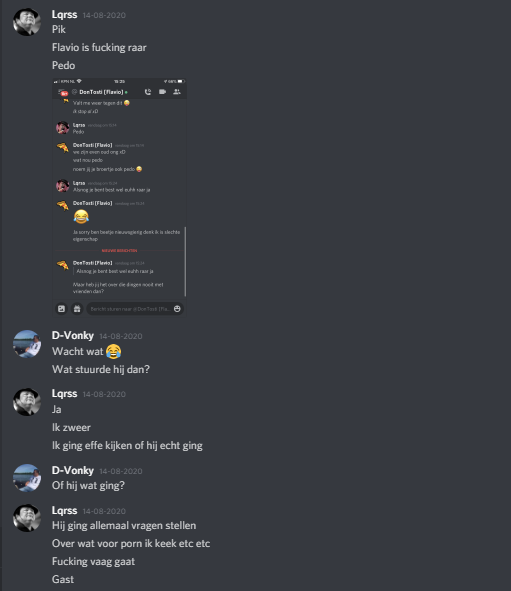This screenshot has width=511, height=591.
Task: Click the menu icon with red badge
Action: pos(62,92)
